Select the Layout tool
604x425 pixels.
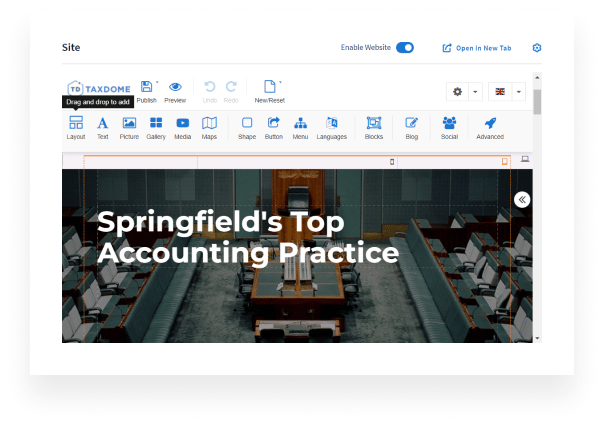[x=76, y=127]
